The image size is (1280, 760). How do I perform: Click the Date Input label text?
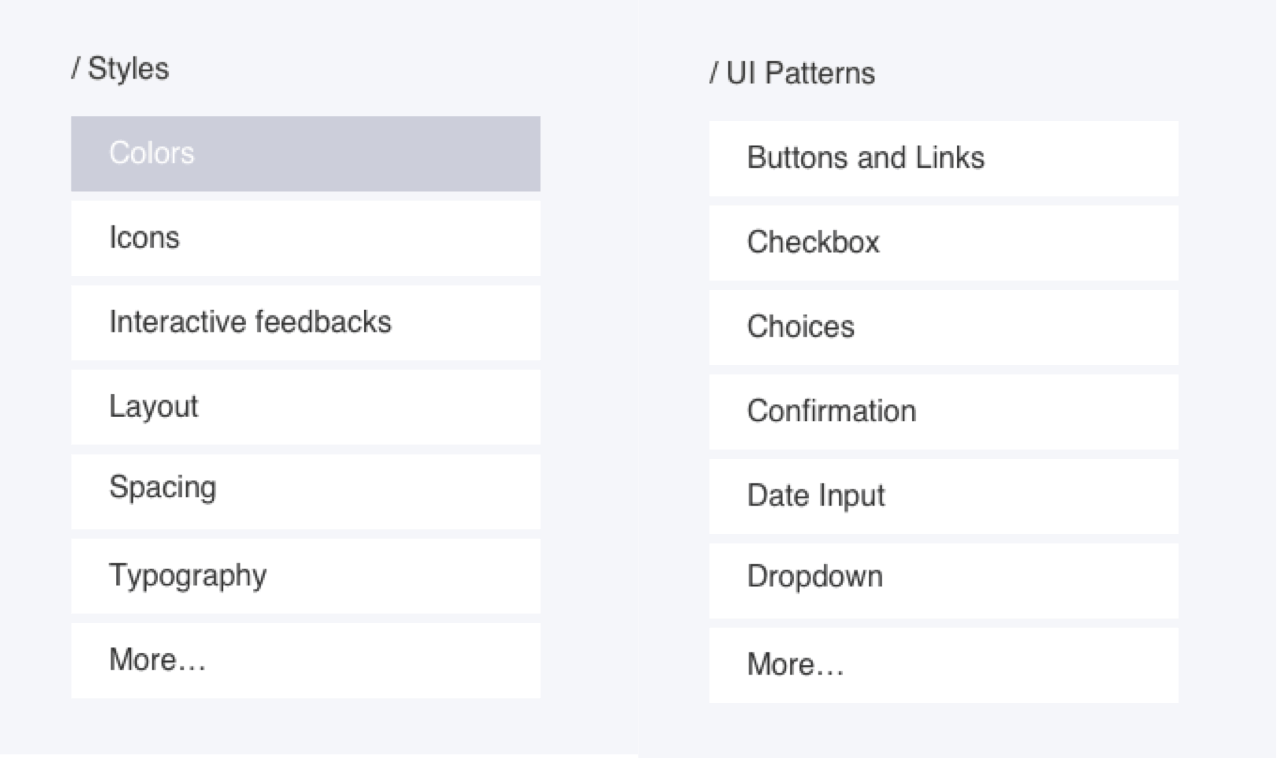(x=816, y=496)
